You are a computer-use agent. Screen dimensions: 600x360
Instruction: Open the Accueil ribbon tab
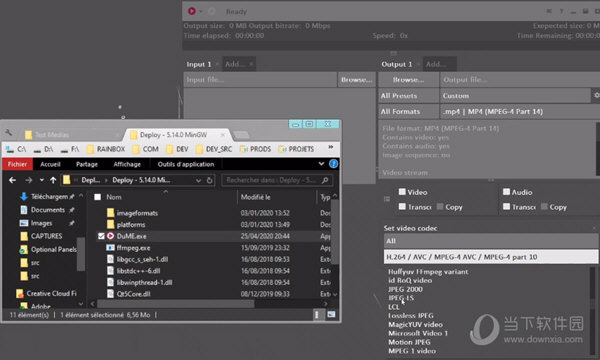tap(50, 164)
